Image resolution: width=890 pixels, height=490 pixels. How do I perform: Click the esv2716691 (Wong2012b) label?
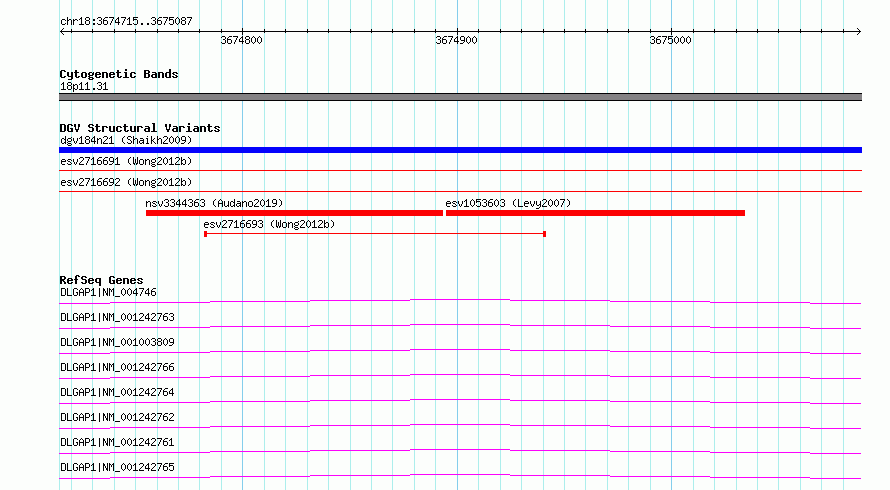click(x=126, y=161)
